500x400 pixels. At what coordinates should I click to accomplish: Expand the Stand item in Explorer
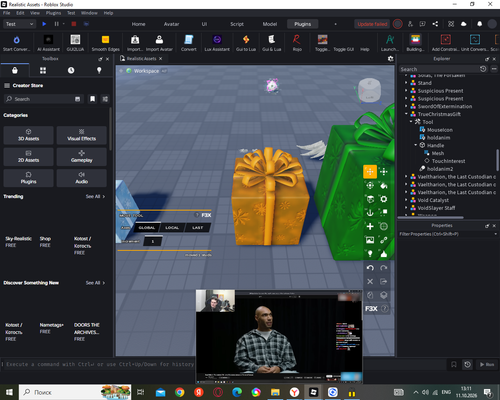(x=406, y=83)
